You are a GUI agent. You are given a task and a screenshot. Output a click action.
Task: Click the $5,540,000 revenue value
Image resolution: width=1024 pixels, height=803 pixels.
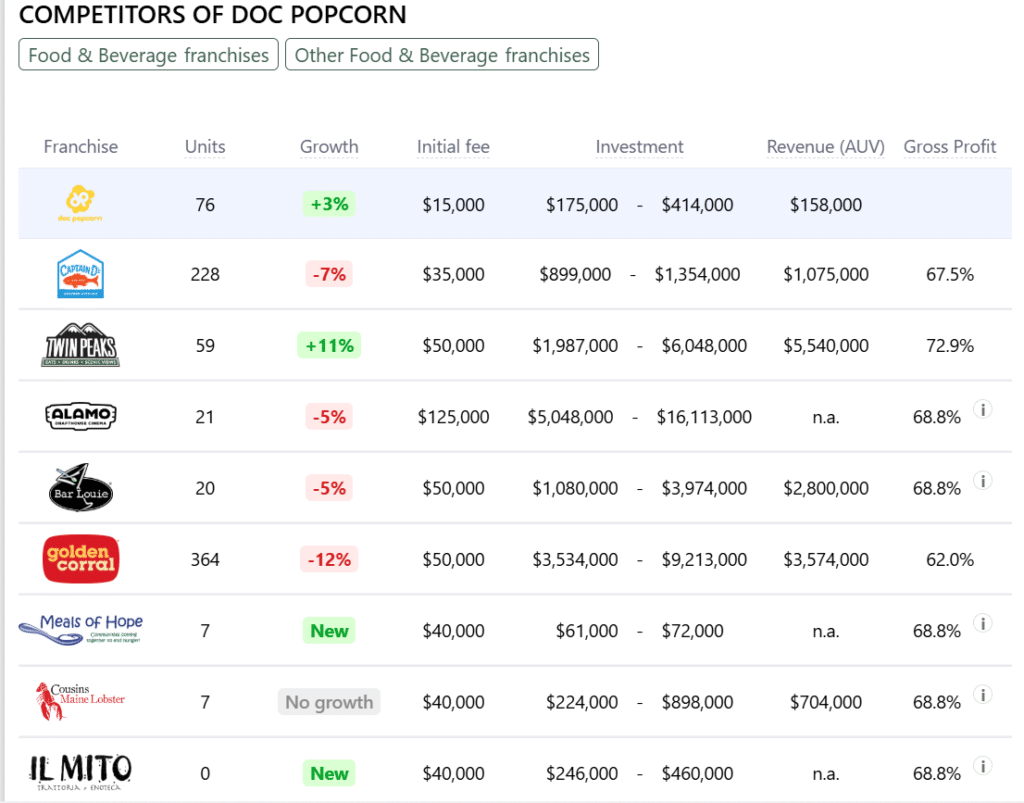(x=825, y=345)
